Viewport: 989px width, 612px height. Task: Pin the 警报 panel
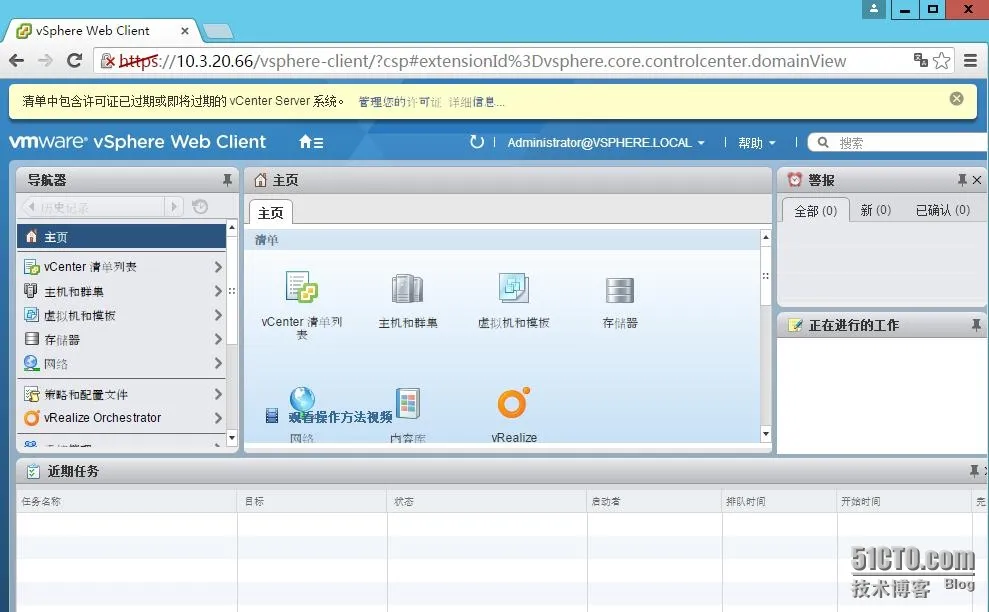click(x=962, y=180)
